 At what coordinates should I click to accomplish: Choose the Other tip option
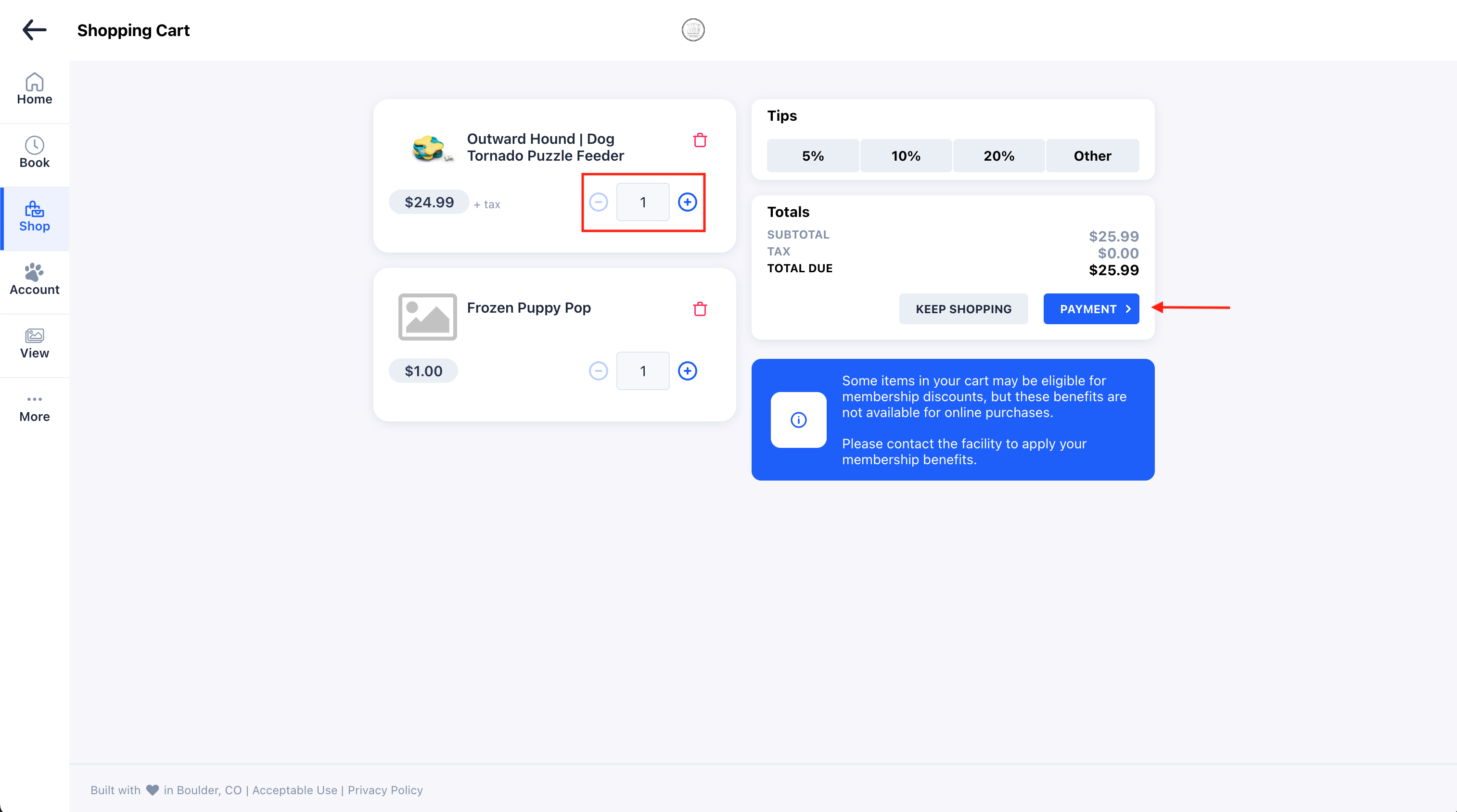coord(1092,155)
